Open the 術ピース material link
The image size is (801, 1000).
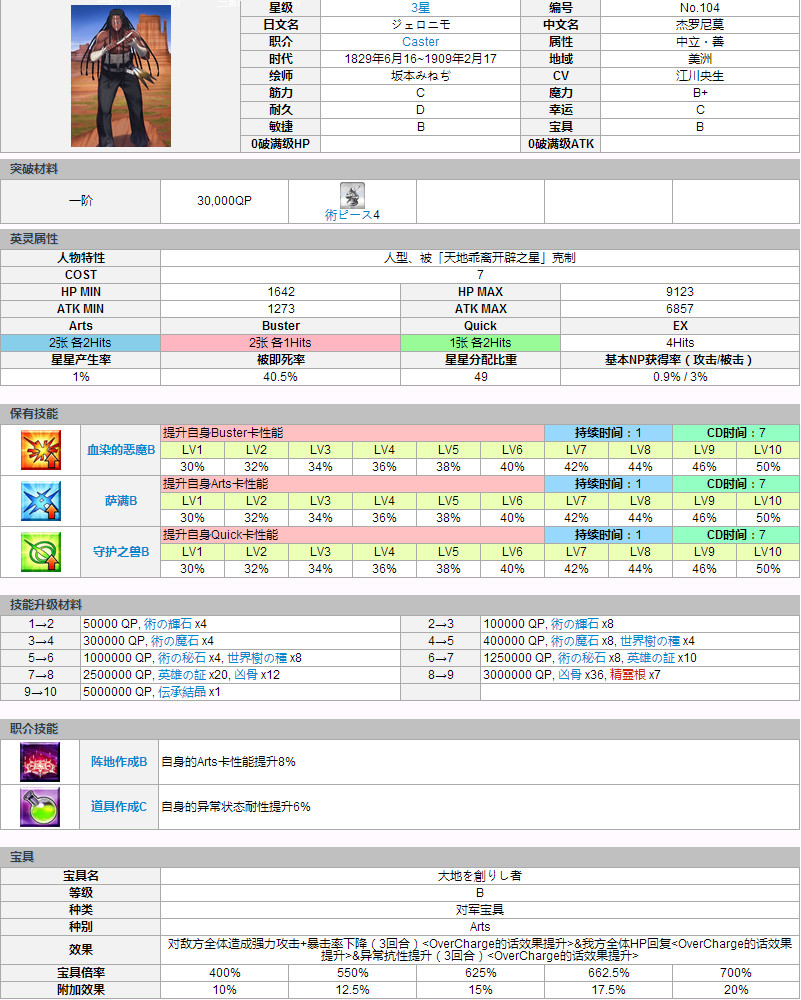coord(348,215)
